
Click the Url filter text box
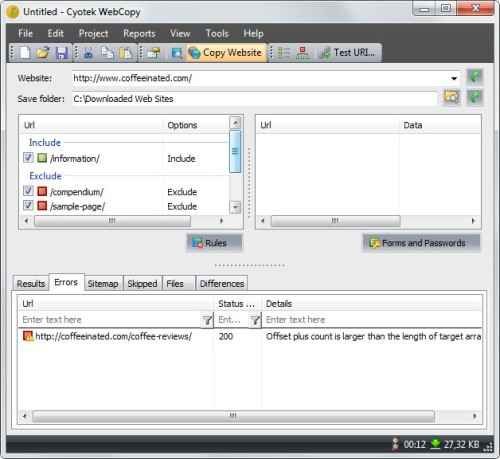tap(110, 320)
